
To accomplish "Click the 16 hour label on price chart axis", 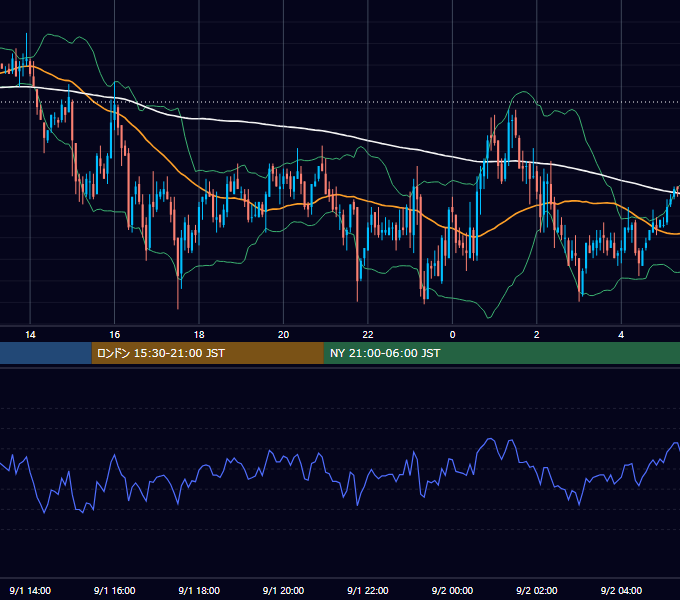I will click(114, 335).
